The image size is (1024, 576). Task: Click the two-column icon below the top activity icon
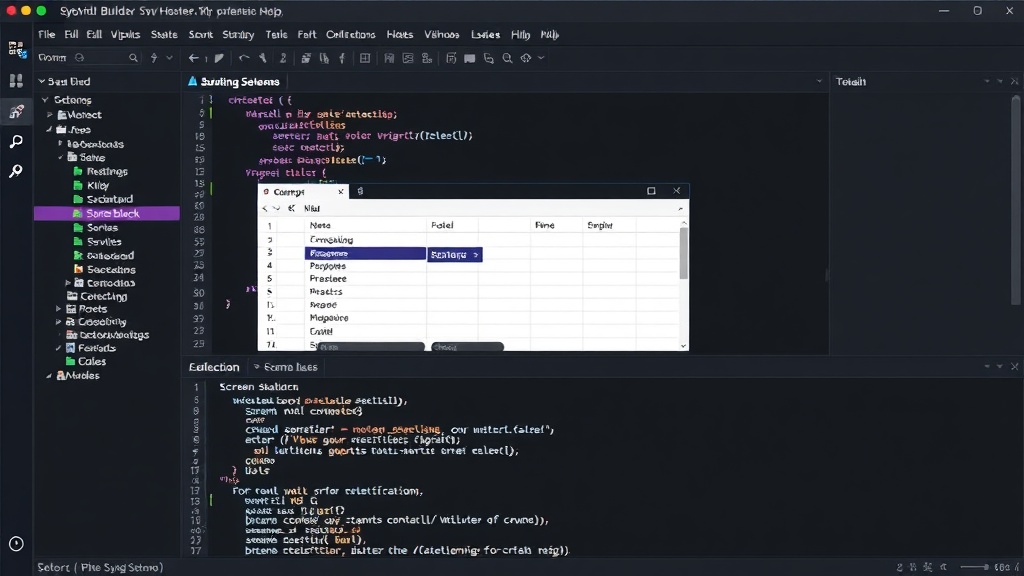pos(16,80)
